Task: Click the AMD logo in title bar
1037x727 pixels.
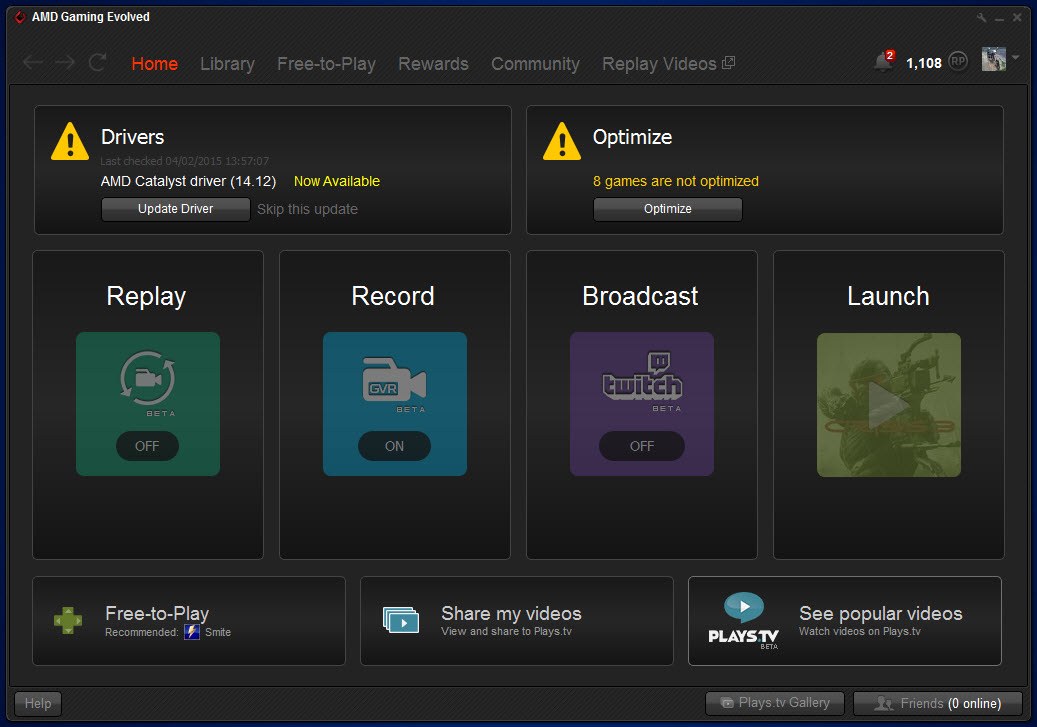Action: 20,17
